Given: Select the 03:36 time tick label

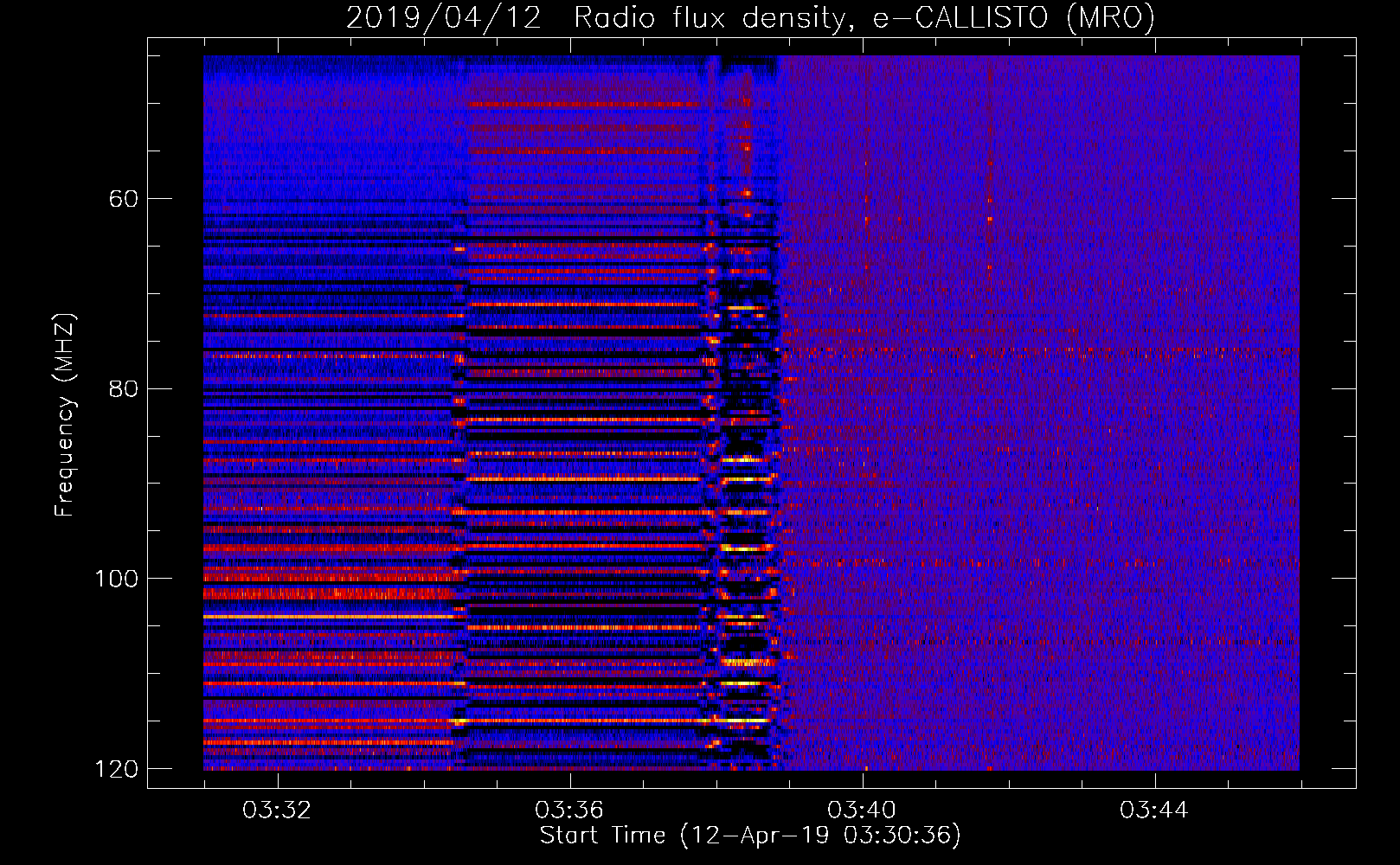Looking at the screenshot, I should pyautogui.click(x=569, y=811).
